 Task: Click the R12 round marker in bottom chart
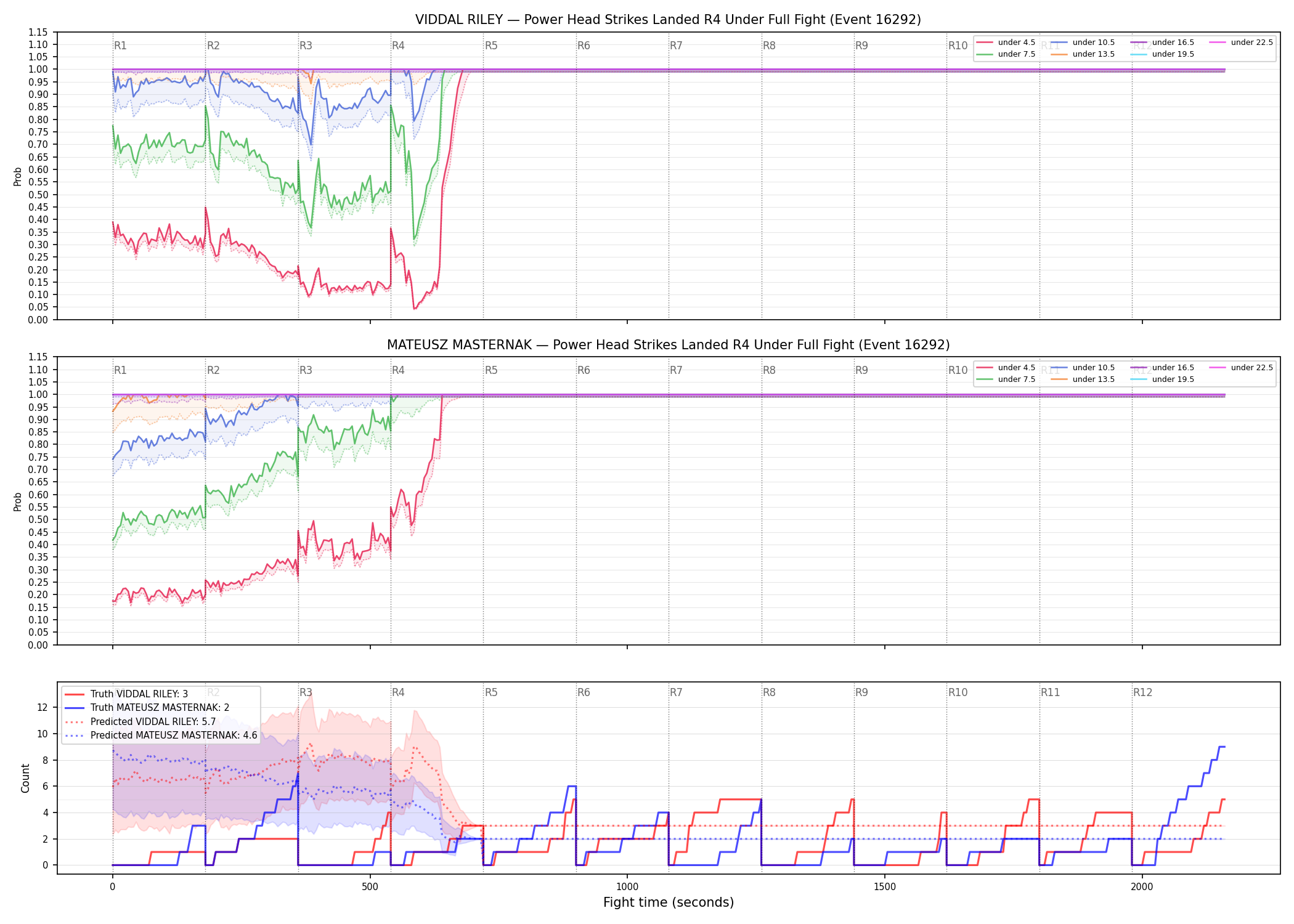[x=1142, y=692]
